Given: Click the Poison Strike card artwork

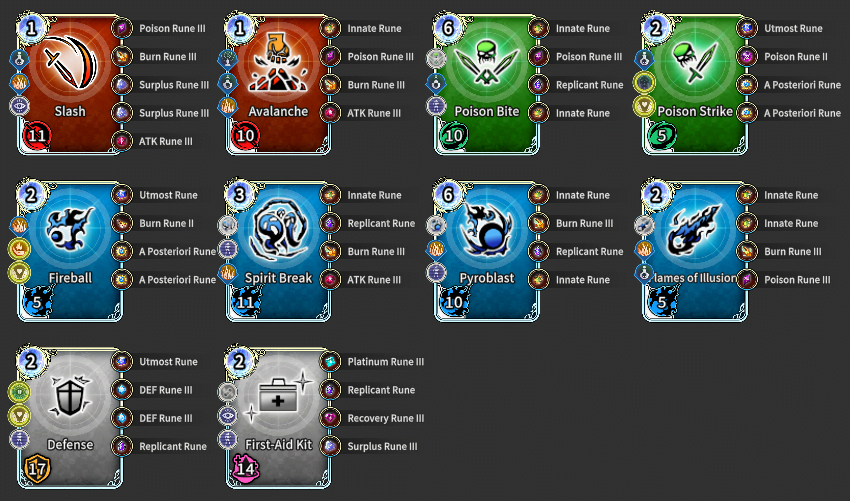Looking at the screenshot, I should 695,62.
